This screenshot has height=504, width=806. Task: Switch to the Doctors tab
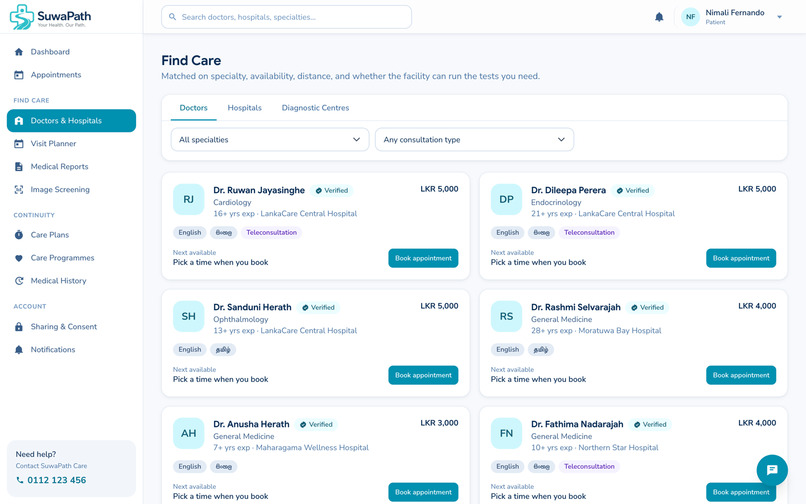pos(193,108)
